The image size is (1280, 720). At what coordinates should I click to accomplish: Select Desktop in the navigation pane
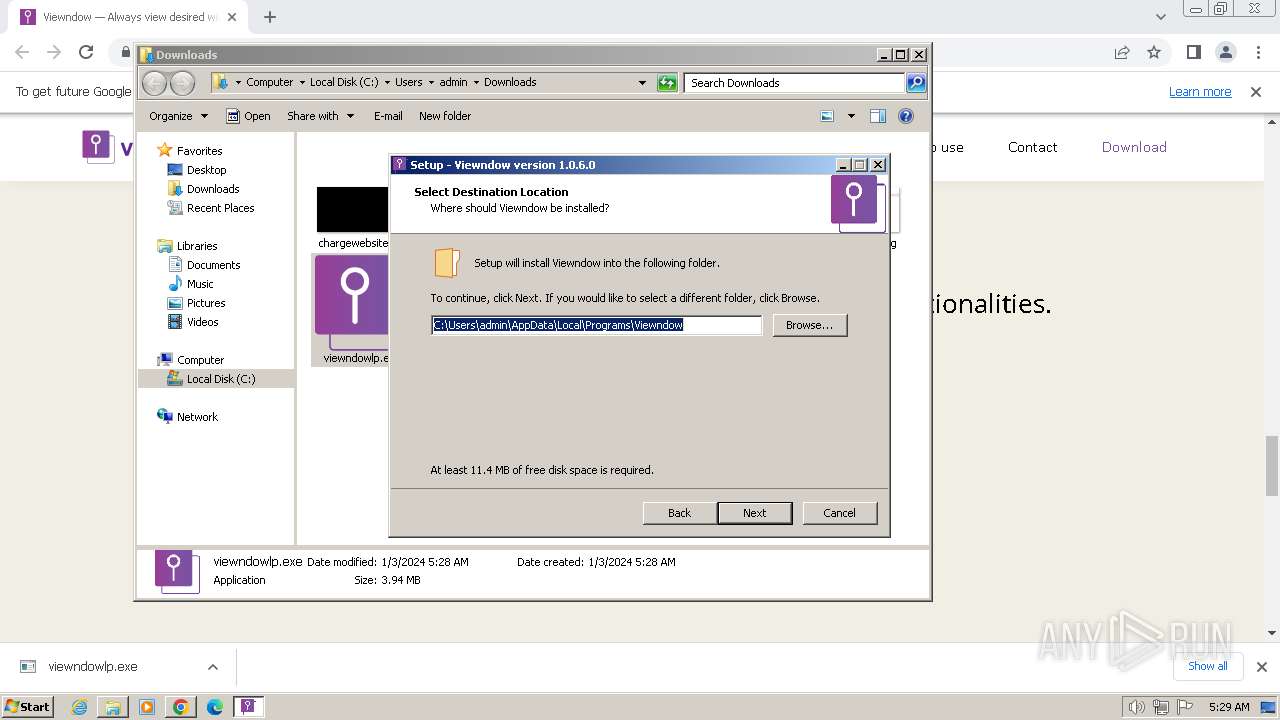pyautogui.click(x=206, y=170)
